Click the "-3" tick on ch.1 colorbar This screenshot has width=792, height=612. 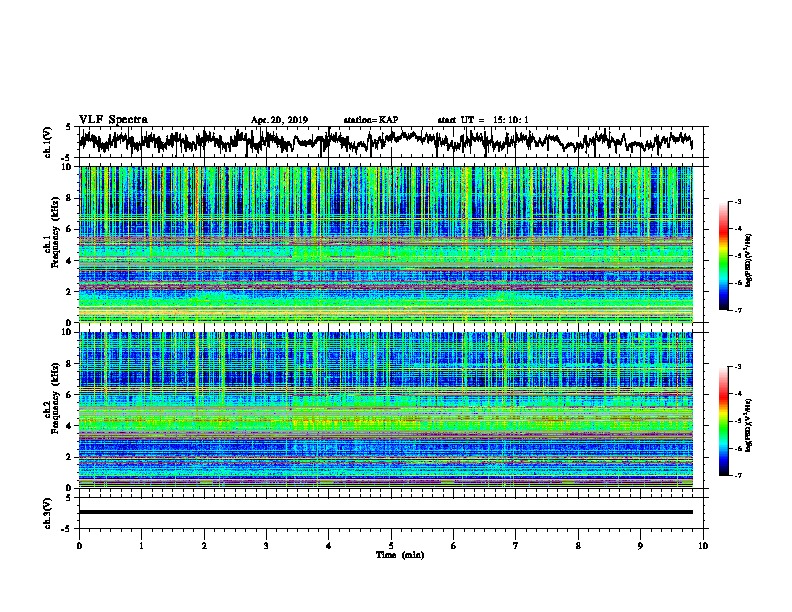738,202
